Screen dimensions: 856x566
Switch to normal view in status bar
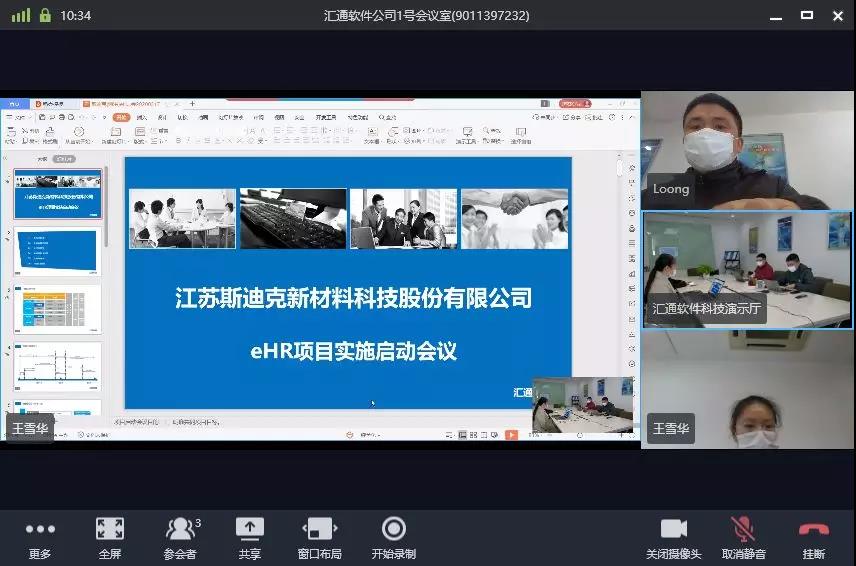tap(462, 435)
